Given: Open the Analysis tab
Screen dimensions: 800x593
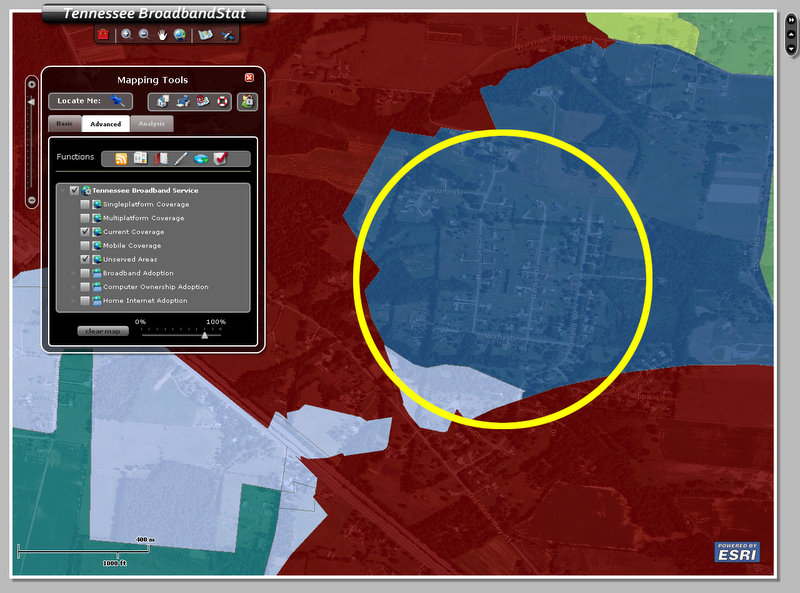Looking at the screenshot, I should 152,123.
